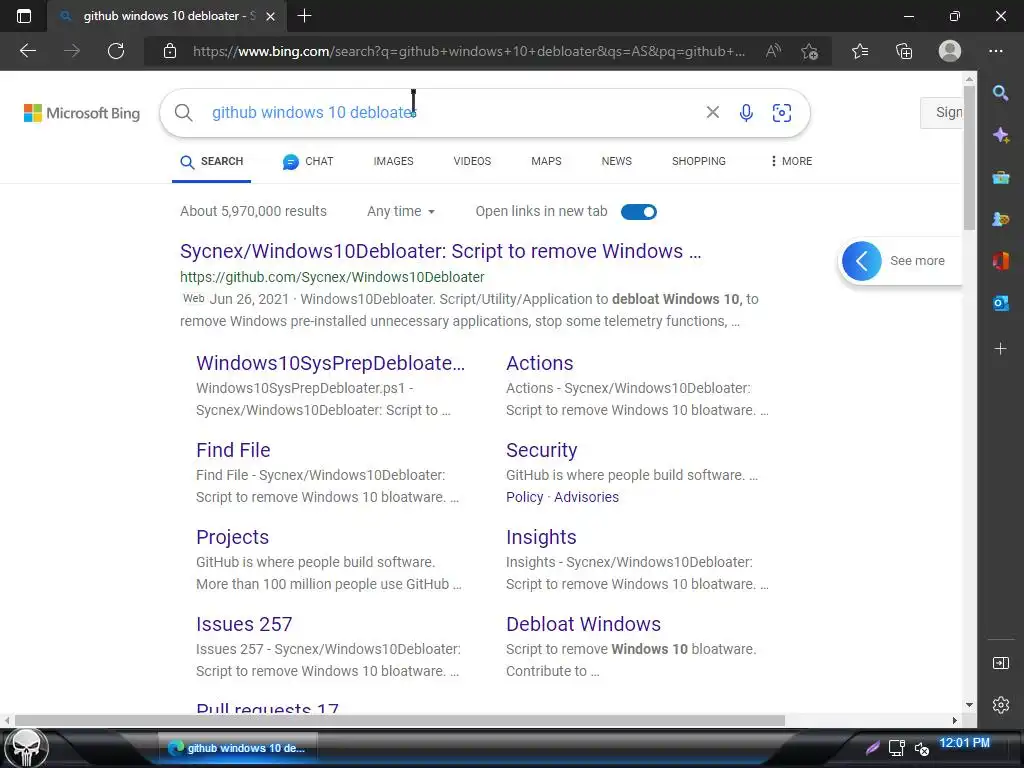The image size is (1024, 768).
Task: Add this page to favorites star icon
Action: (x=810, y=51)
